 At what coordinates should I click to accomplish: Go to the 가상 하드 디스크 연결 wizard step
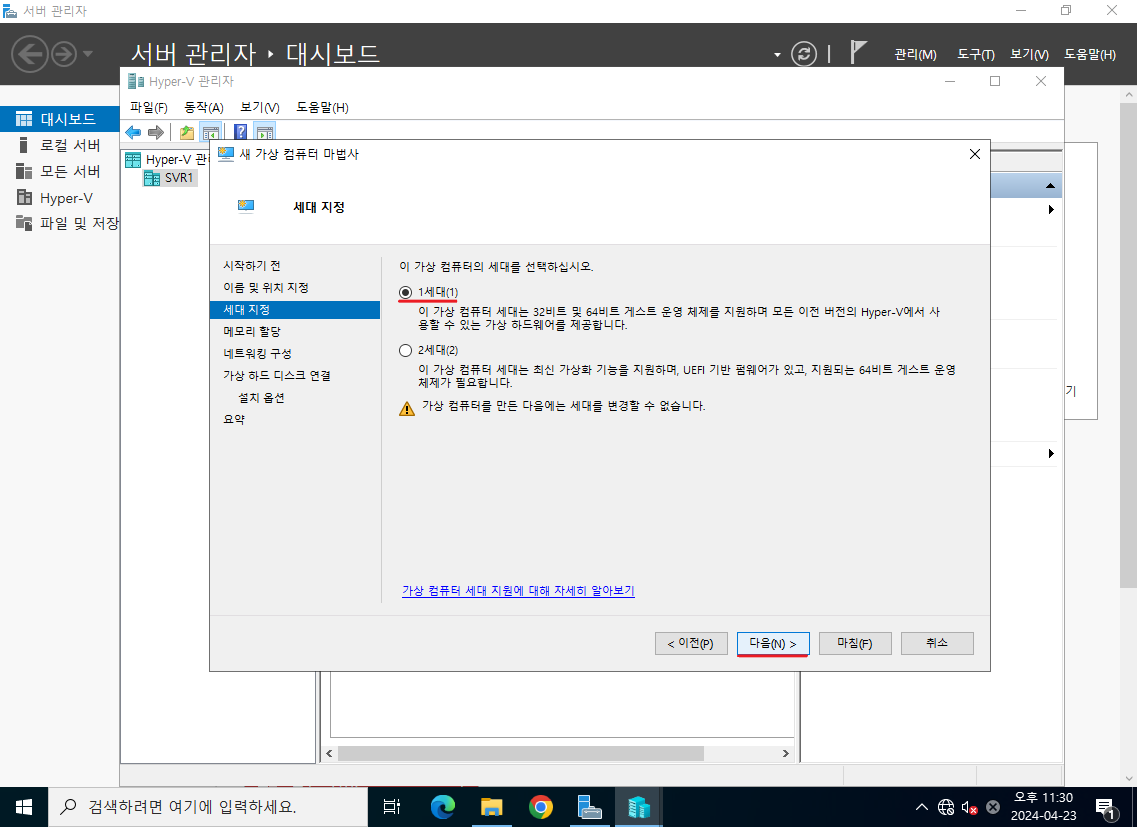(277, 375)
